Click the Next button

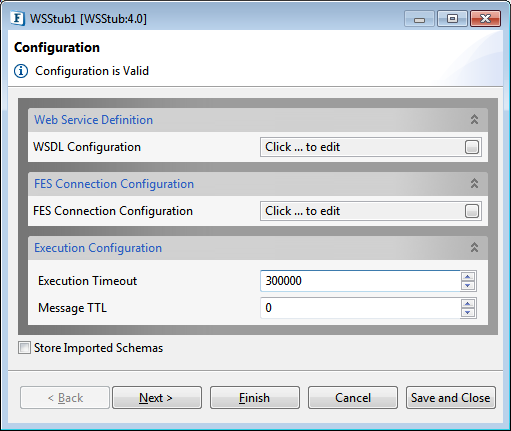pos(157,397)
